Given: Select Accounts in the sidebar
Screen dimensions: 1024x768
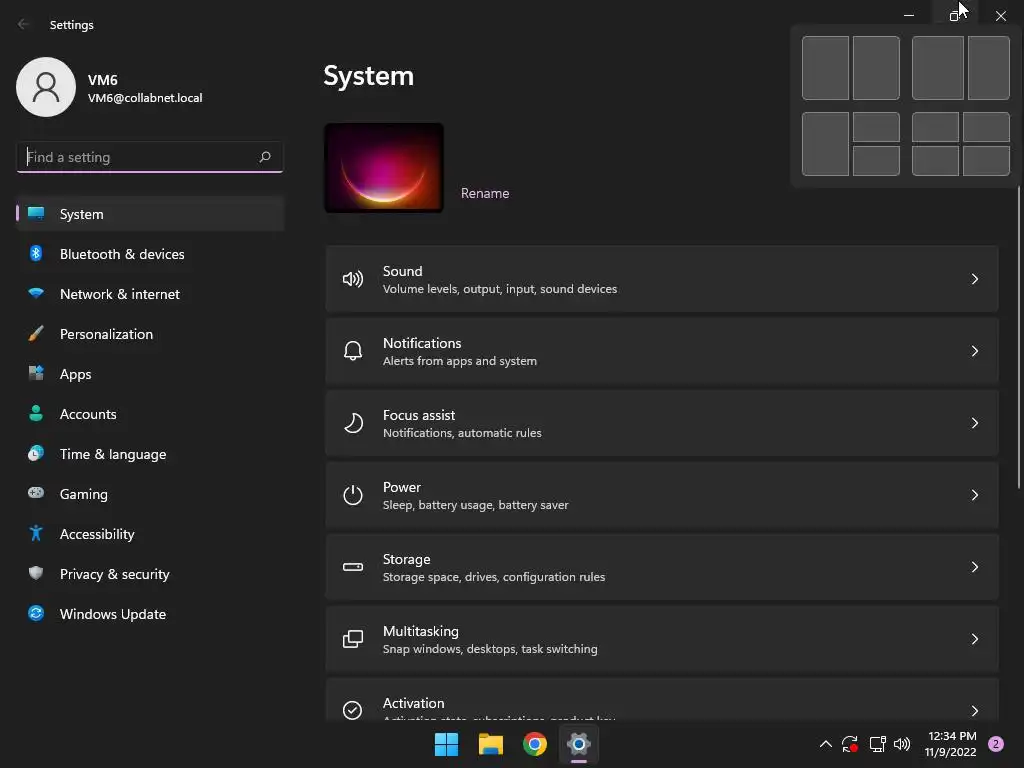Looking at the screenshot, I should coord(150,414).
